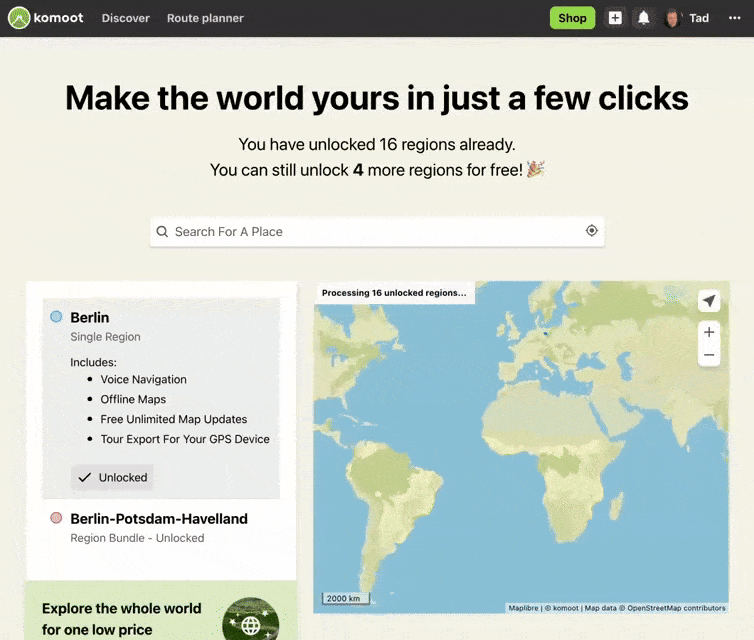Expand the Berlin-Potsdam-Havelland bundle entry
The image size is (754, 640).
161,527
